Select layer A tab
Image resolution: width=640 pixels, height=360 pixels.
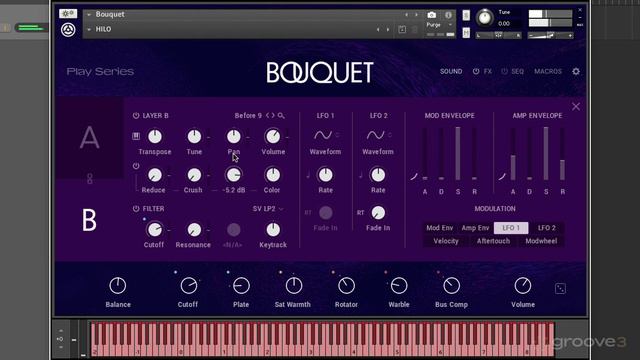[89, 138]
